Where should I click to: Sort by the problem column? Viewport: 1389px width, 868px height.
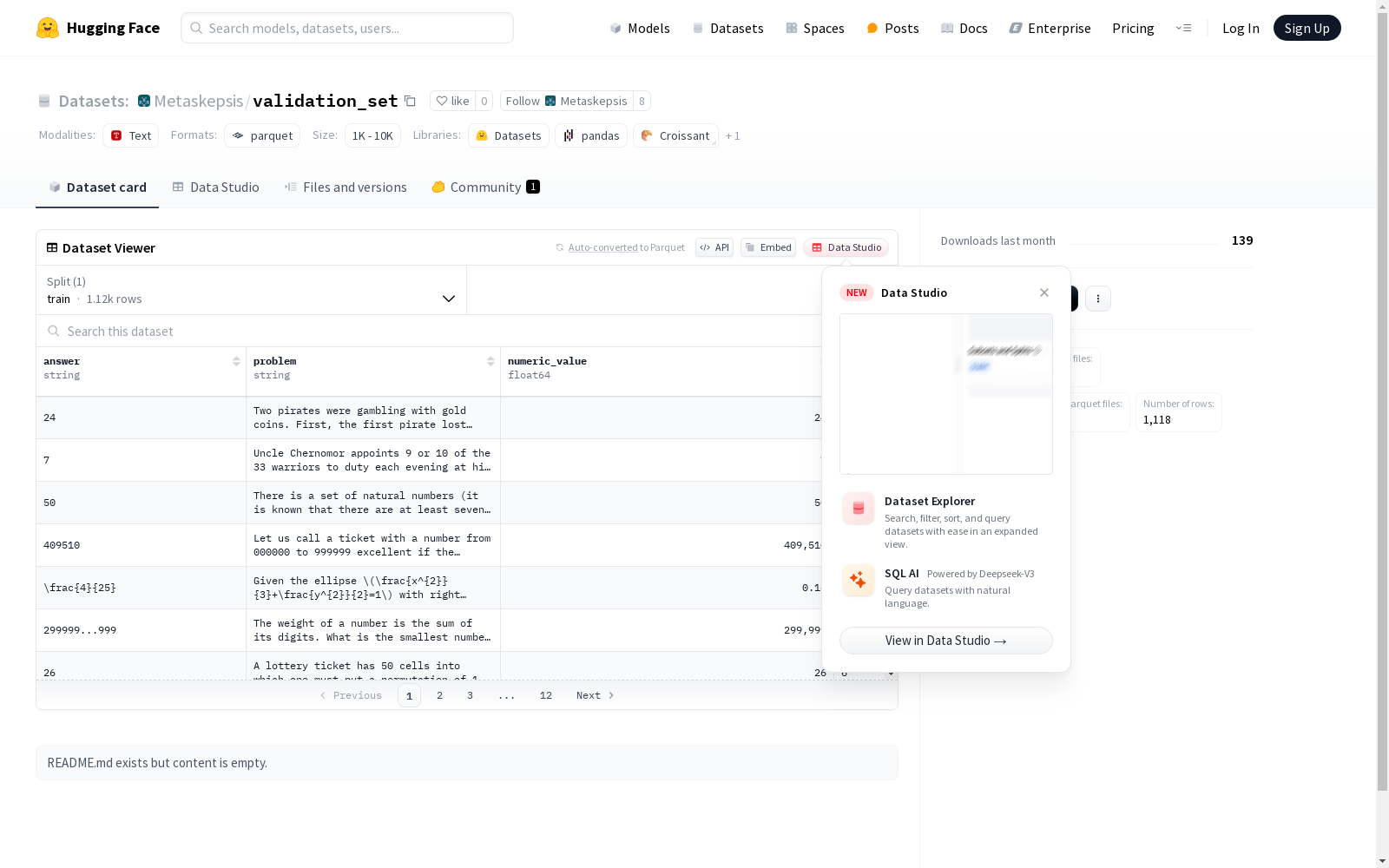(x=490, y=361)
